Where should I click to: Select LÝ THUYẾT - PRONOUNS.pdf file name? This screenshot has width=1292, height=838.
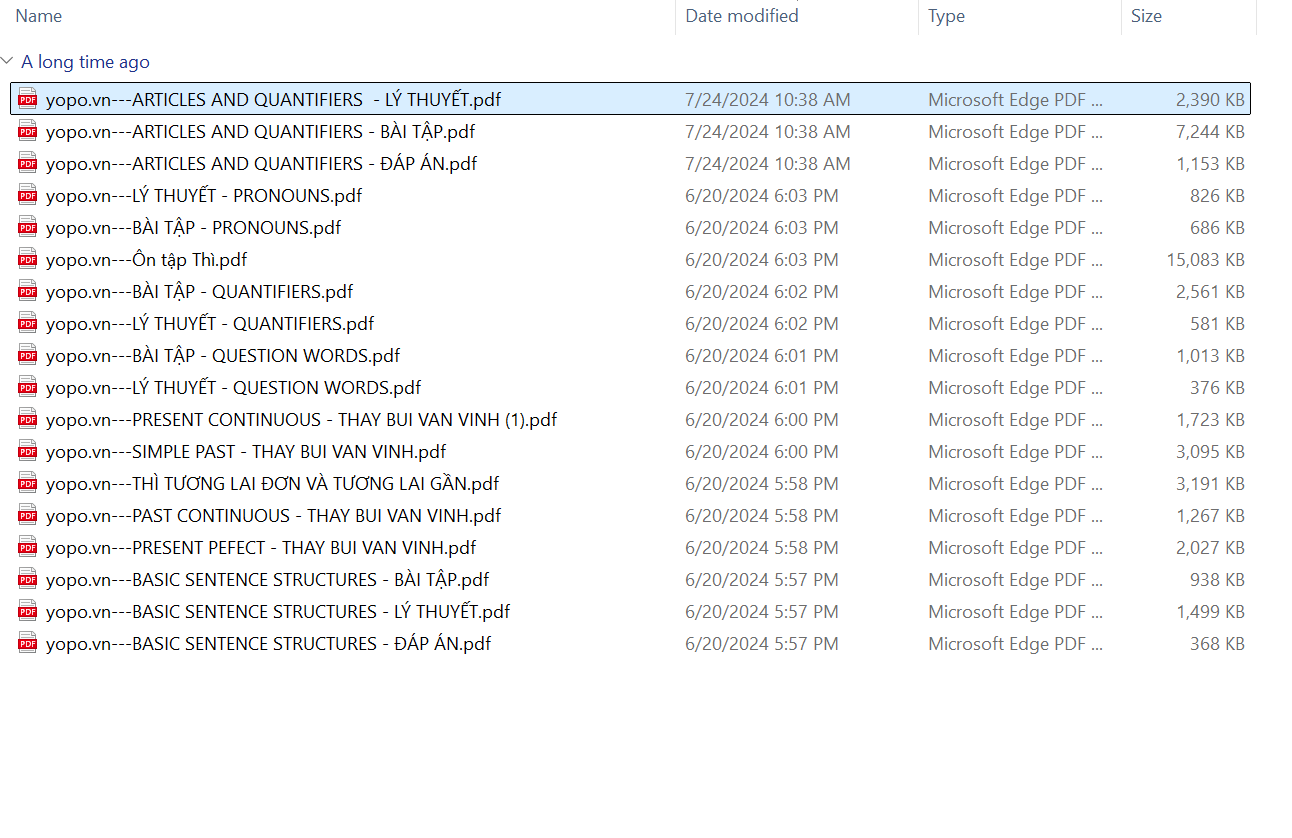(x=203, y=195)
